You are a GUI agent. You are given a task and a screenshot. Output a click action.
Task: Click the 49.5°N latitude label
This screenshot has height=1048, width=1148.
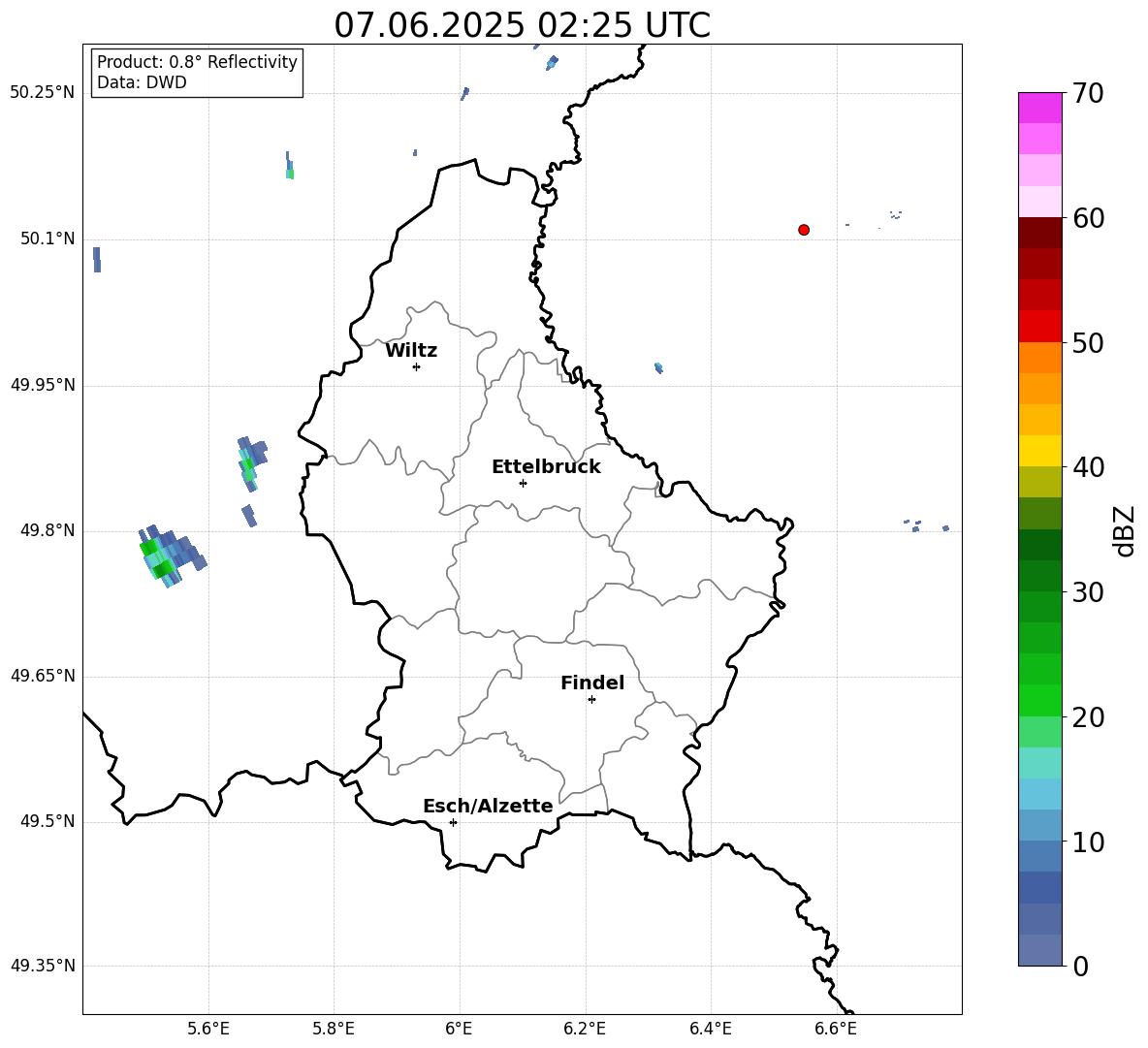pyautogui.click(x=47, y=821)
